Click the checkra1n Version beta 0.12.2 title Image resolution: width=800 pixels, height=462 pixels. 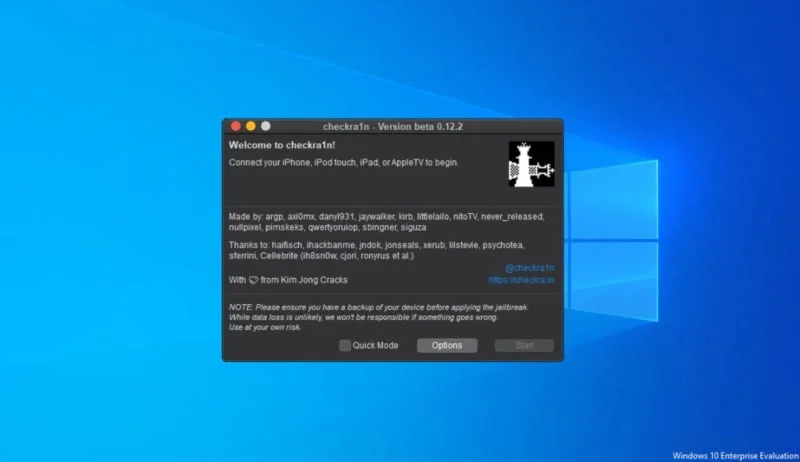[392, 126]
